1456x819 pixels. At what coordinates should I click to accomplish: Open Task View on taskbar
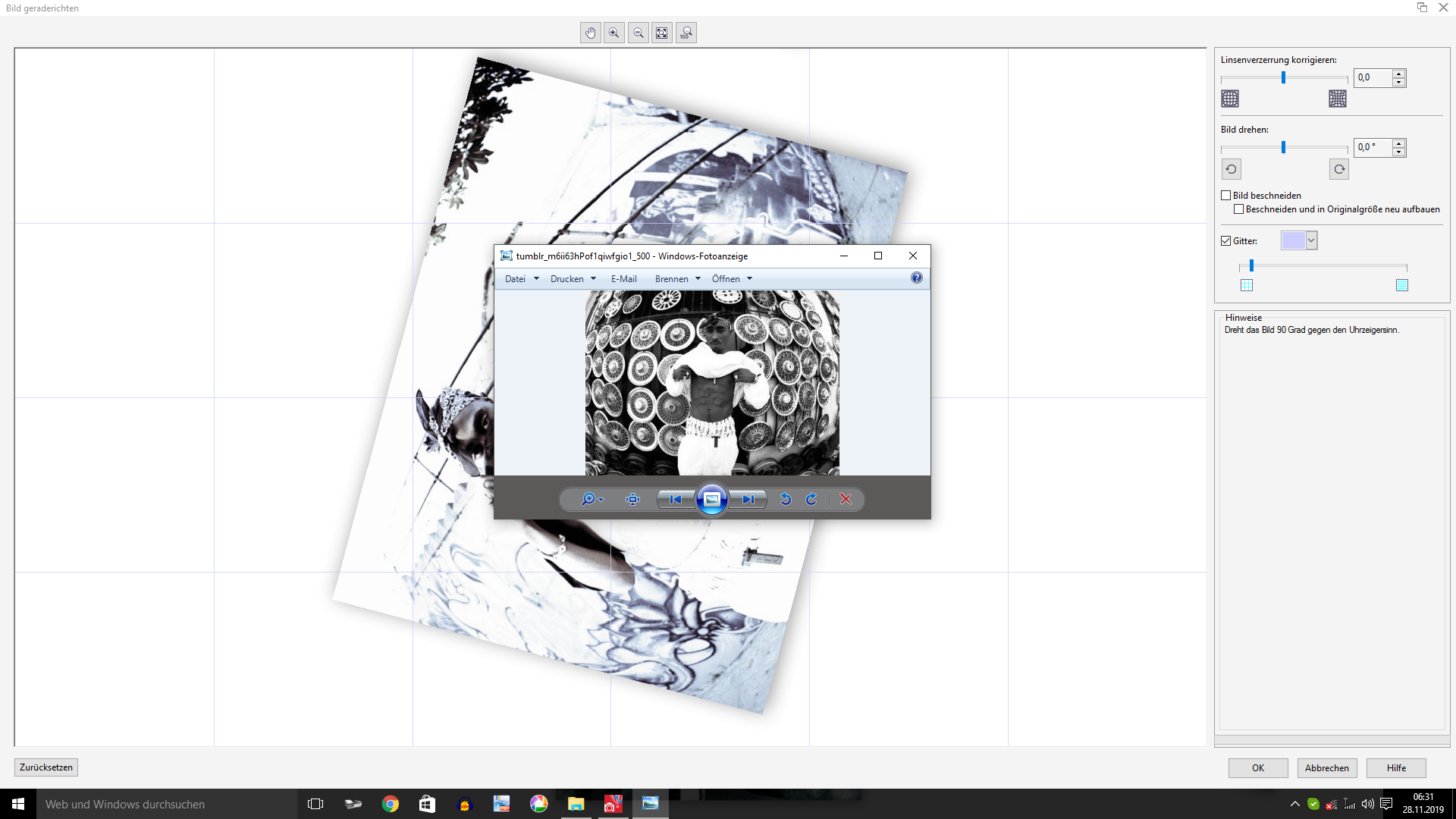pyautogui.click(x=315, y=804)
